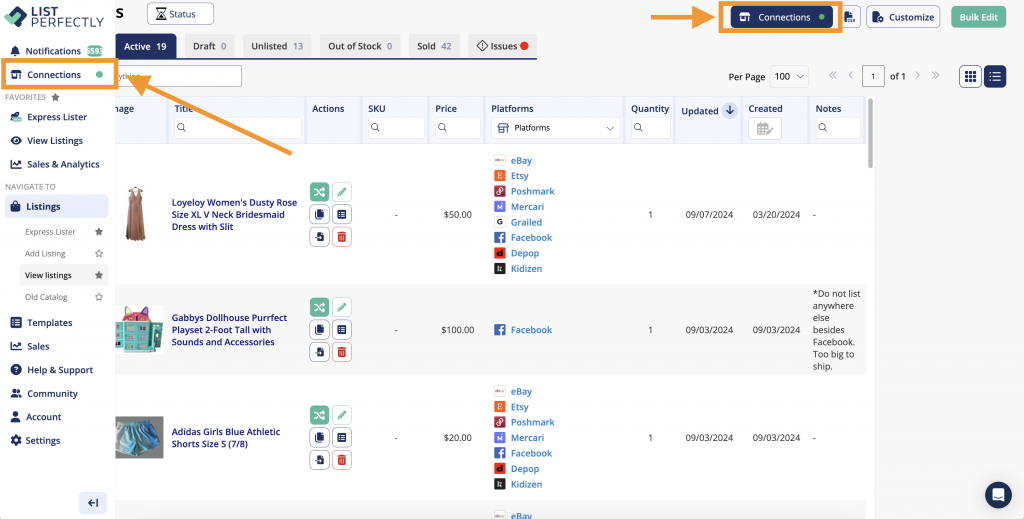Click the Title search field
Image resolution: width=1024 pixels, height=519 pixels.
click(238, 128)
